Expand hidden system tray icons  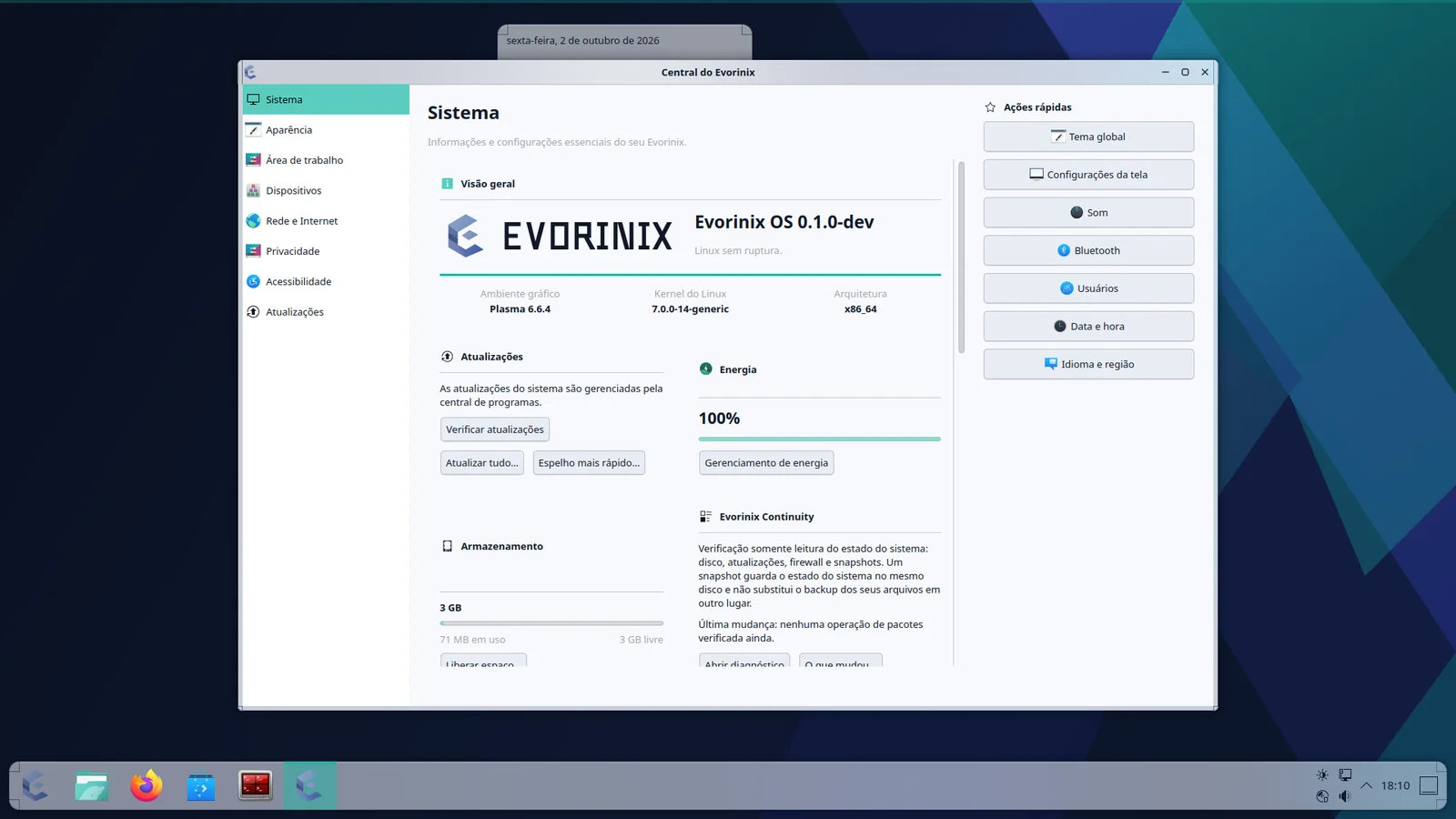pyautogui.click(x=1366, y=785)
